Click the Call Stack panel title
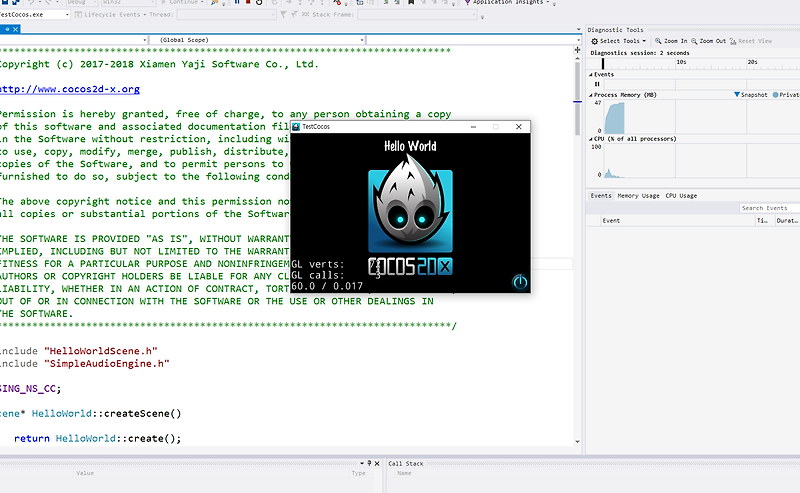Viewport: 800px width, 493px height. click(x=406, y=463)
